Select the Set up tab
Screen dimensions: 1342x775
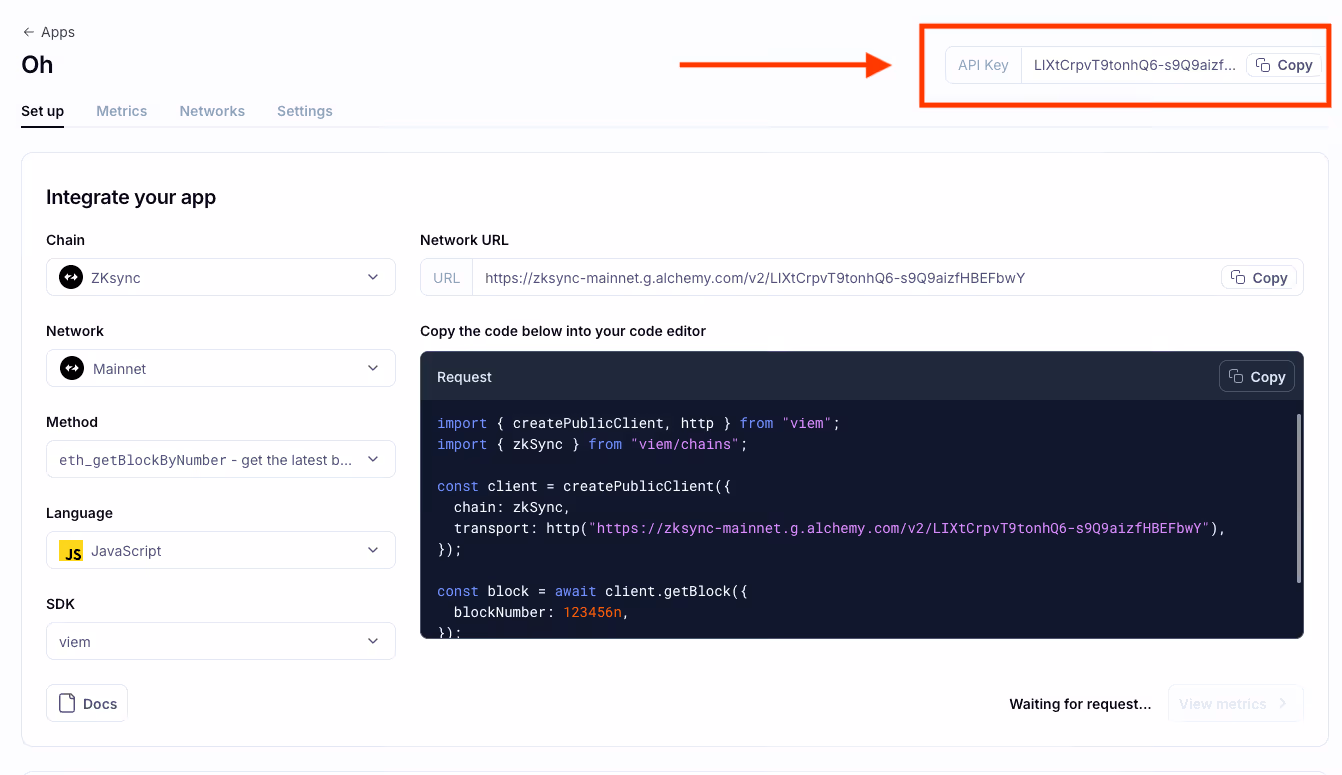42,111
